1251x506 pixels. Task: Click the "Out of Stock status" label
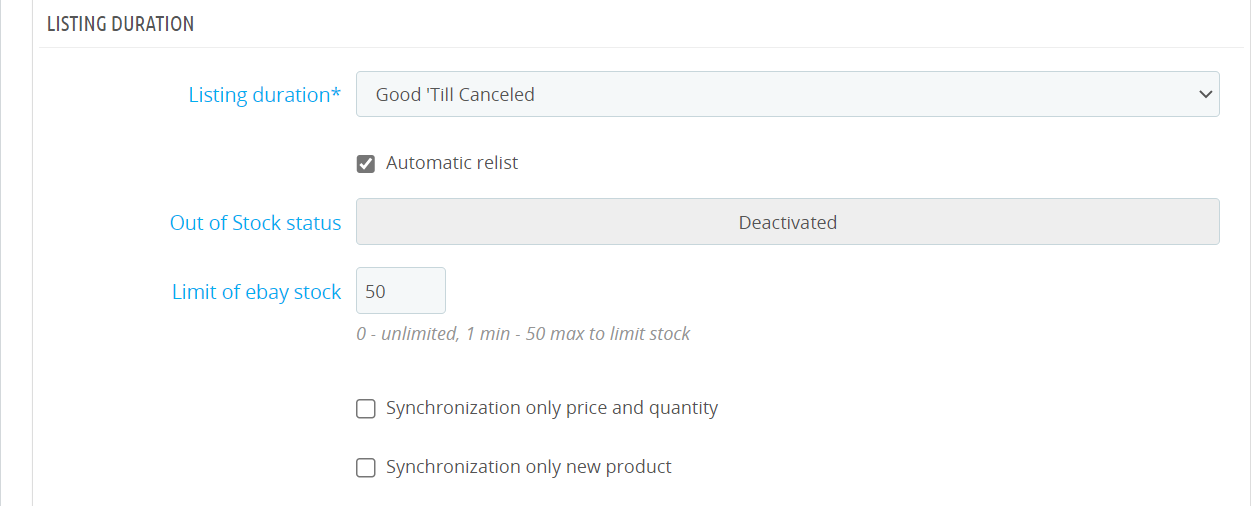click(255, 223)
